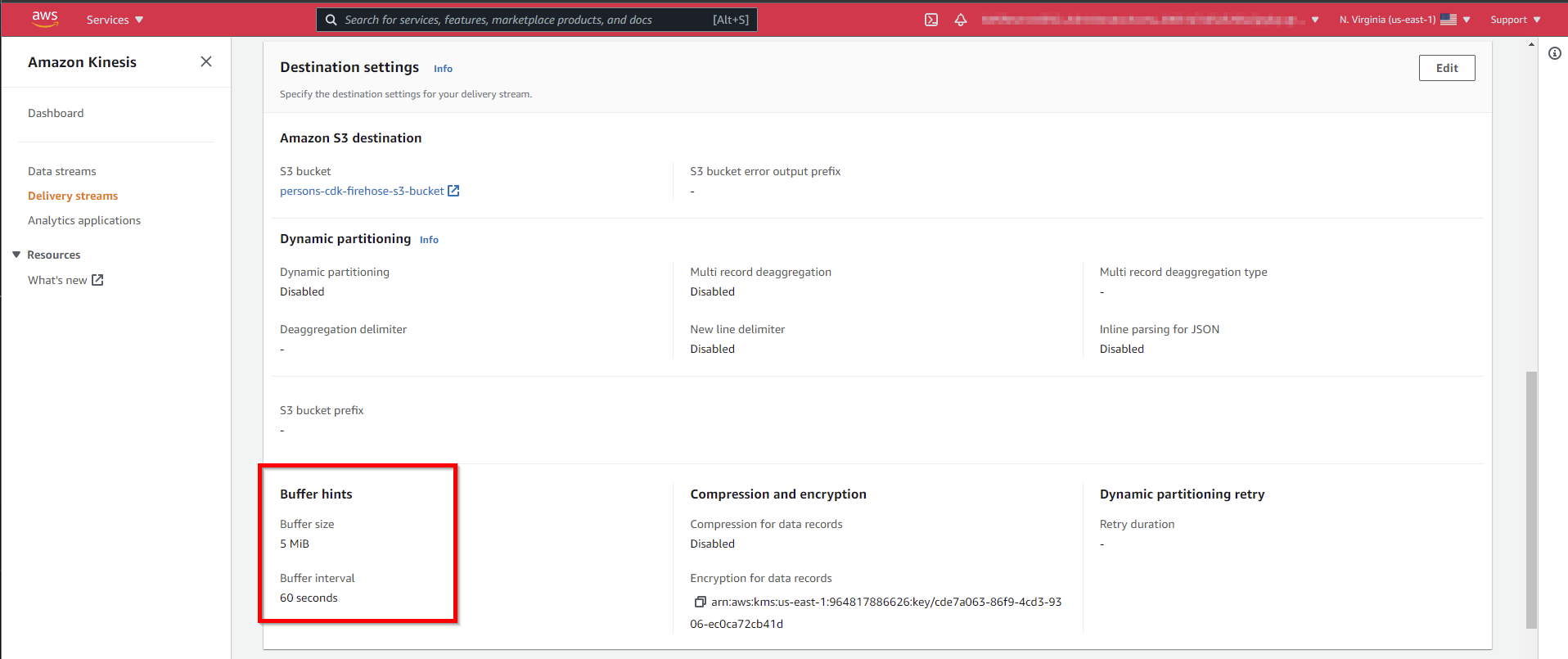Close the Amazon Kinesis sidebar panel
Screen dimensions: 1568x659
tap(206, 62)
